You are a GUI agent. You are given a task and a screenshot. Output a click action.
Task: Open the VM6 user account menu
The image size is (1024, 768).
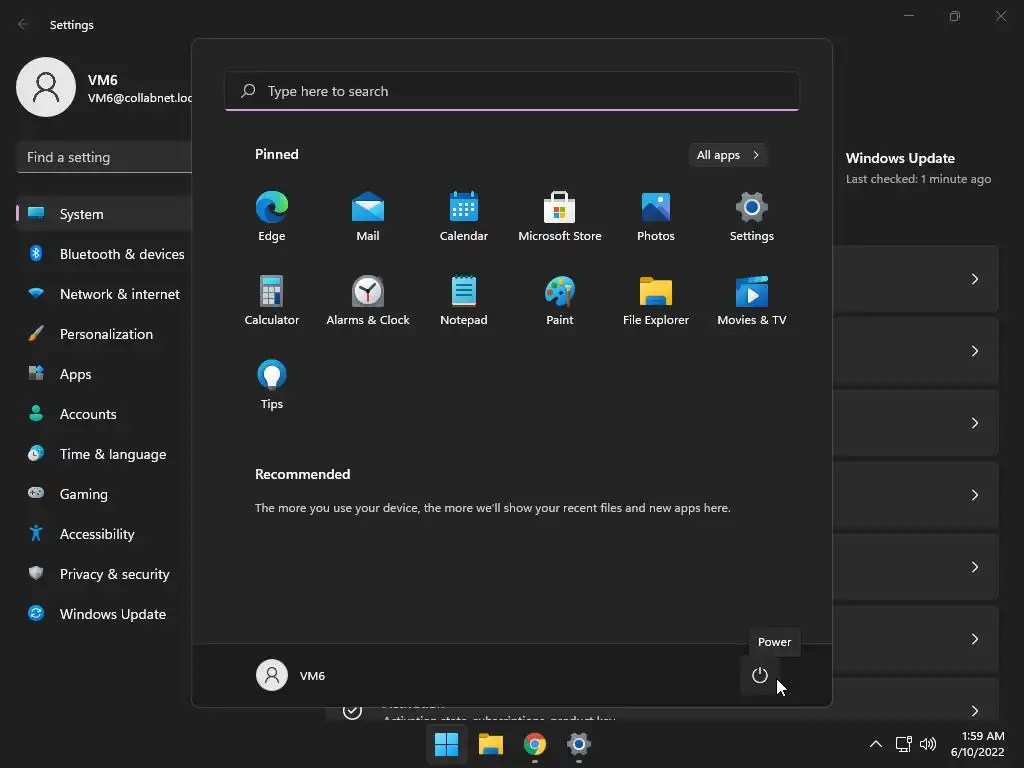pyautogui.click(x=291, y=675)
